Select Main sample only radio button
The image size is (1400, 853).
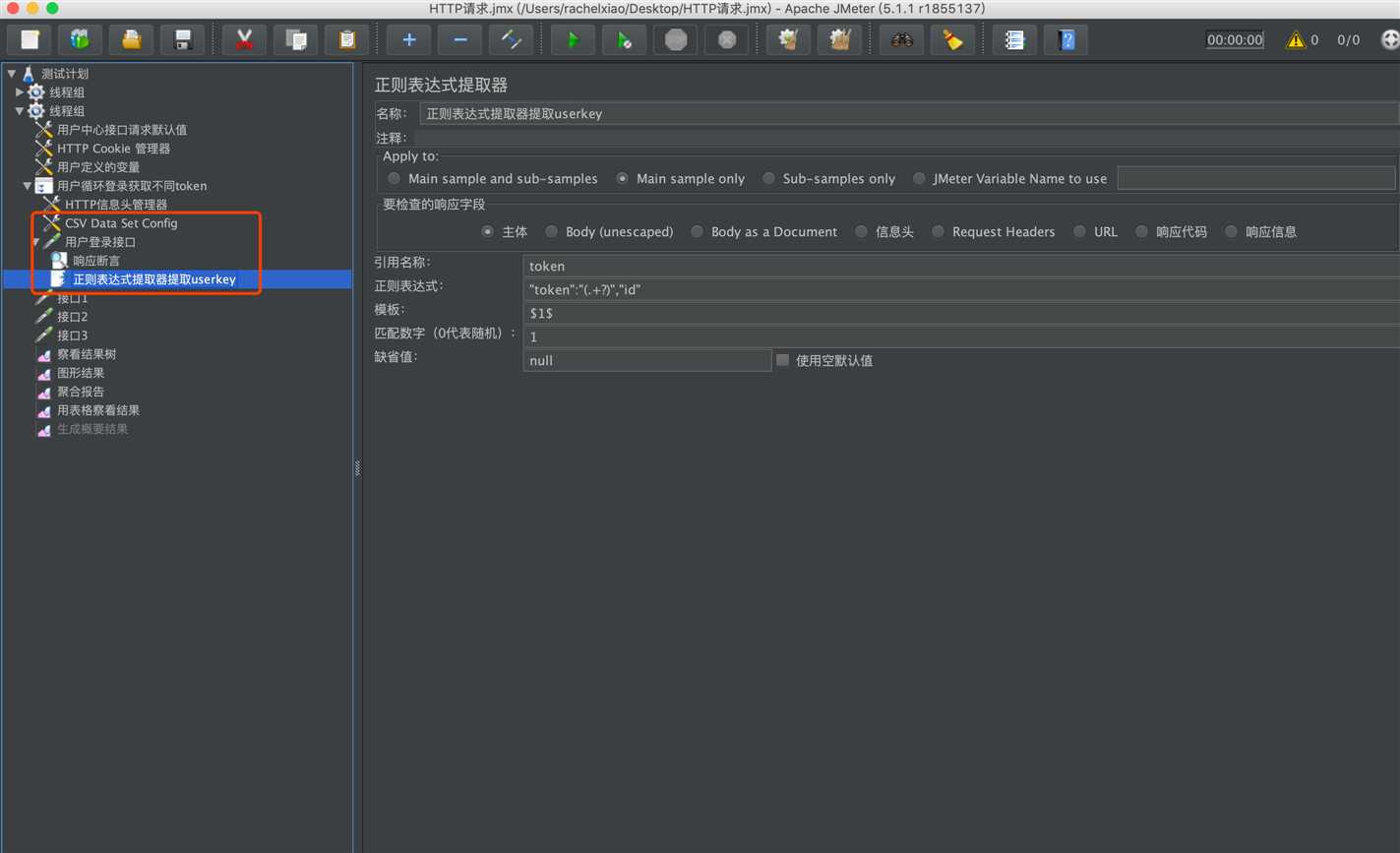[x=623, y=178]
